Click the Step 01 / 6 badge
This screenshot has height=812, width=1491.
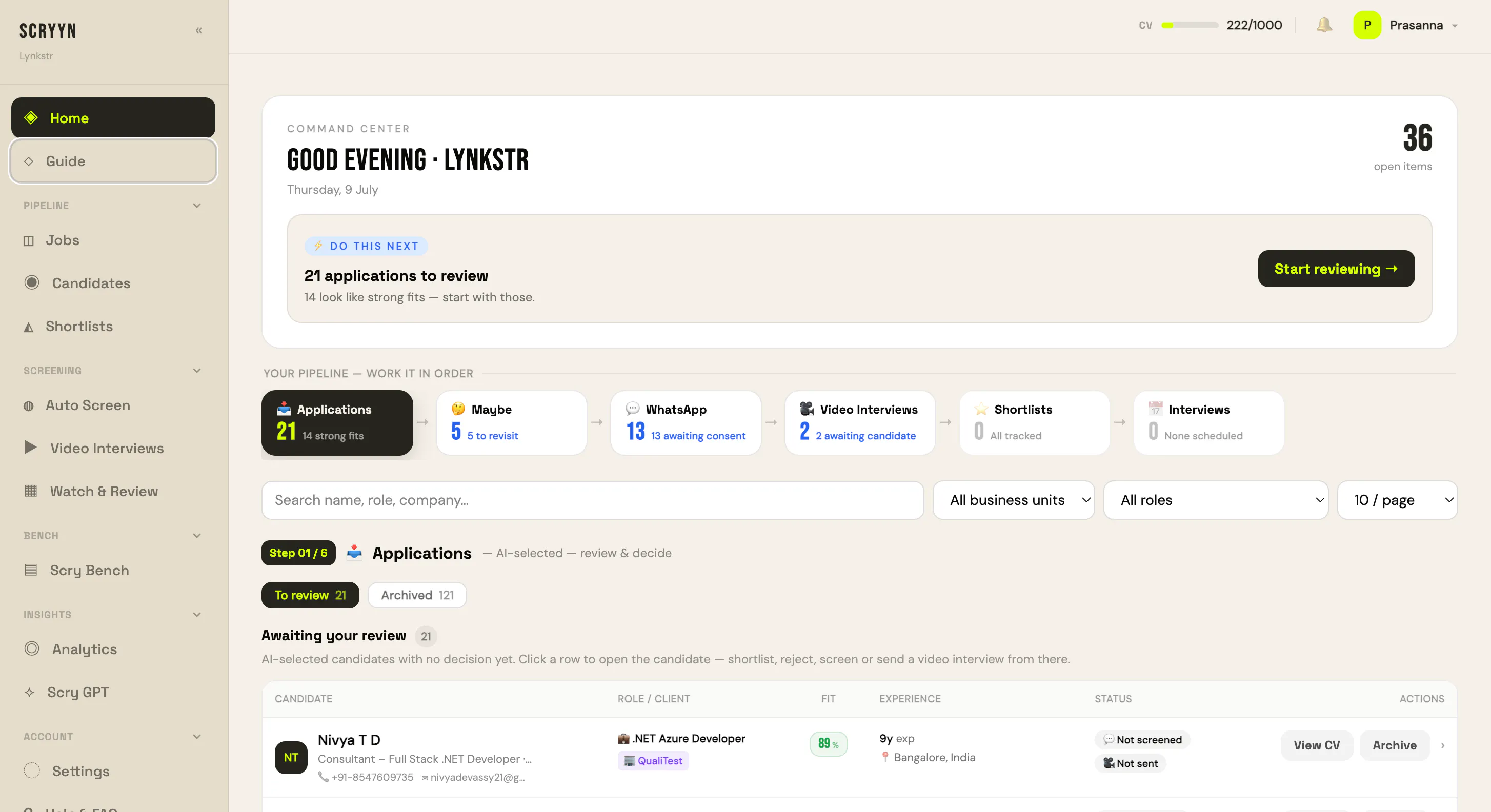298,553
